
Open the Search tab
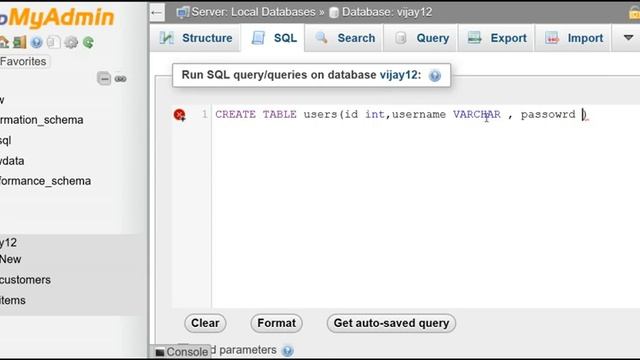(x=344, y=38)
